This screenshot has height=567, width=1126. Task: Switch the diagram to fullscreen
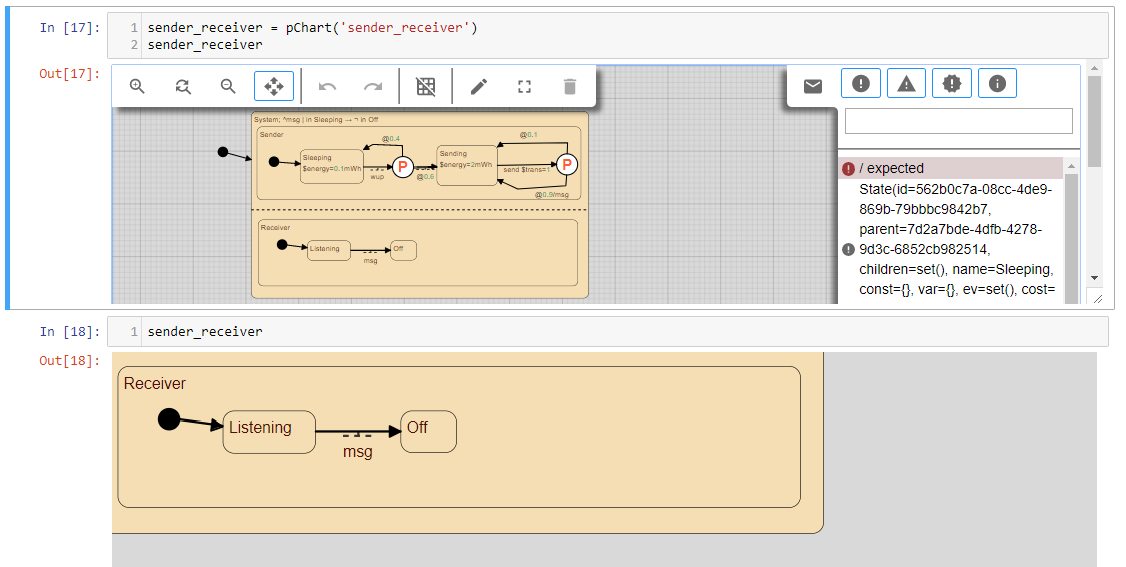[x=524, y=87]
